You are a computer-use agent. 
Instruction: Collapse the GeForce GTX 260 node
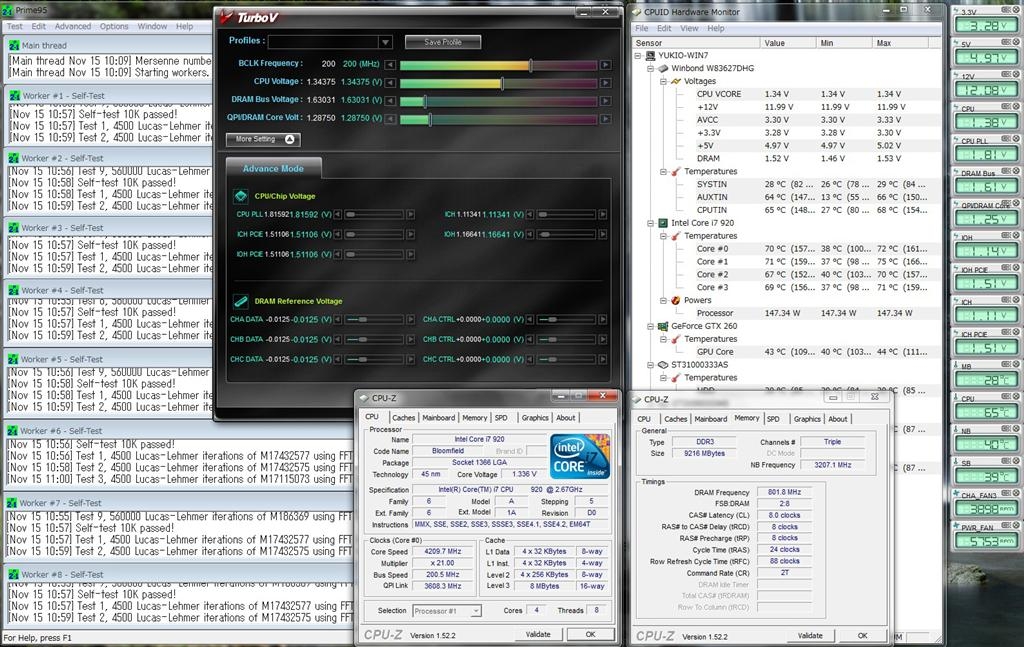coord(650,326)
